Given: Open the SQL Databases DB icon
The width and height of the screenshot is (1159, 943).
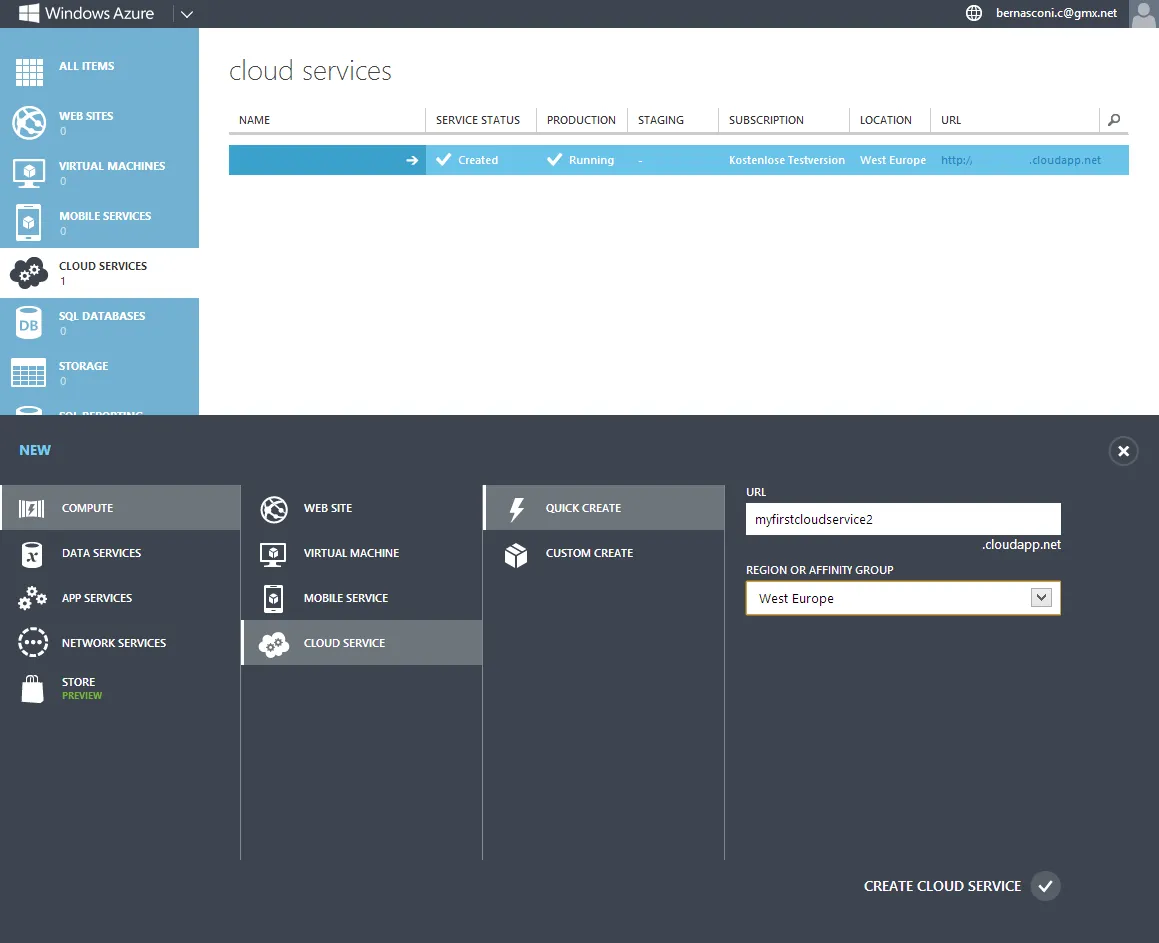Looking at the screenshot, I should coord(29,322).
